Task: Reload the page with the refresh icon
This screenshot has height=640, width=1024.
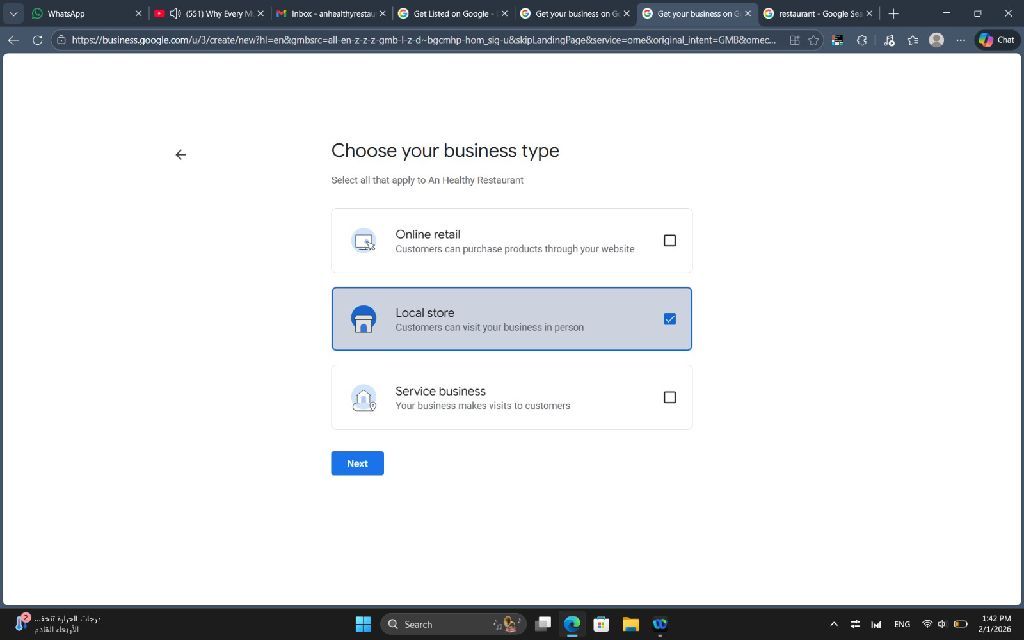Action: click(38, 40)
